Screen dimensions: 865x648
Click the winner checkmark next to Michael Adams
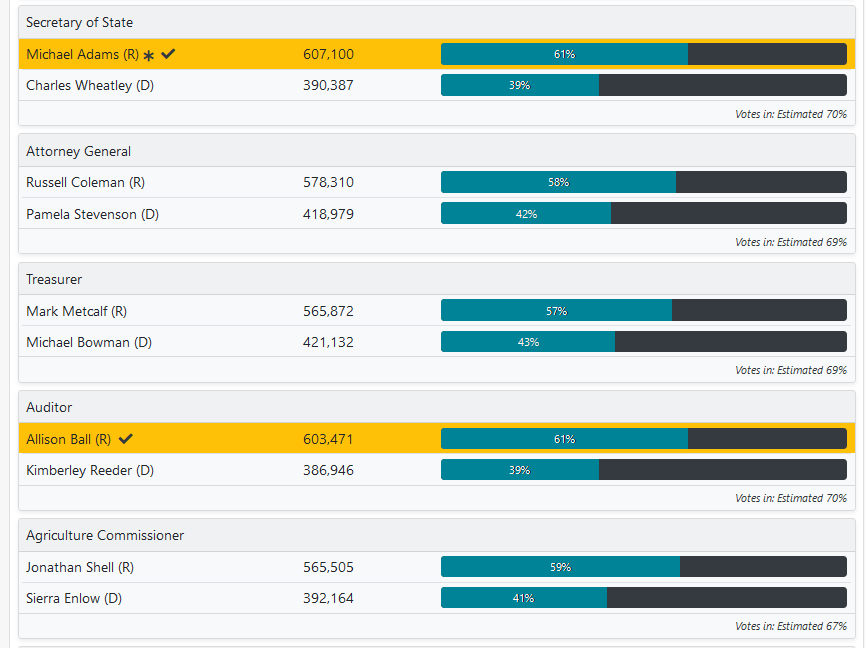click(x=168, y=53)
